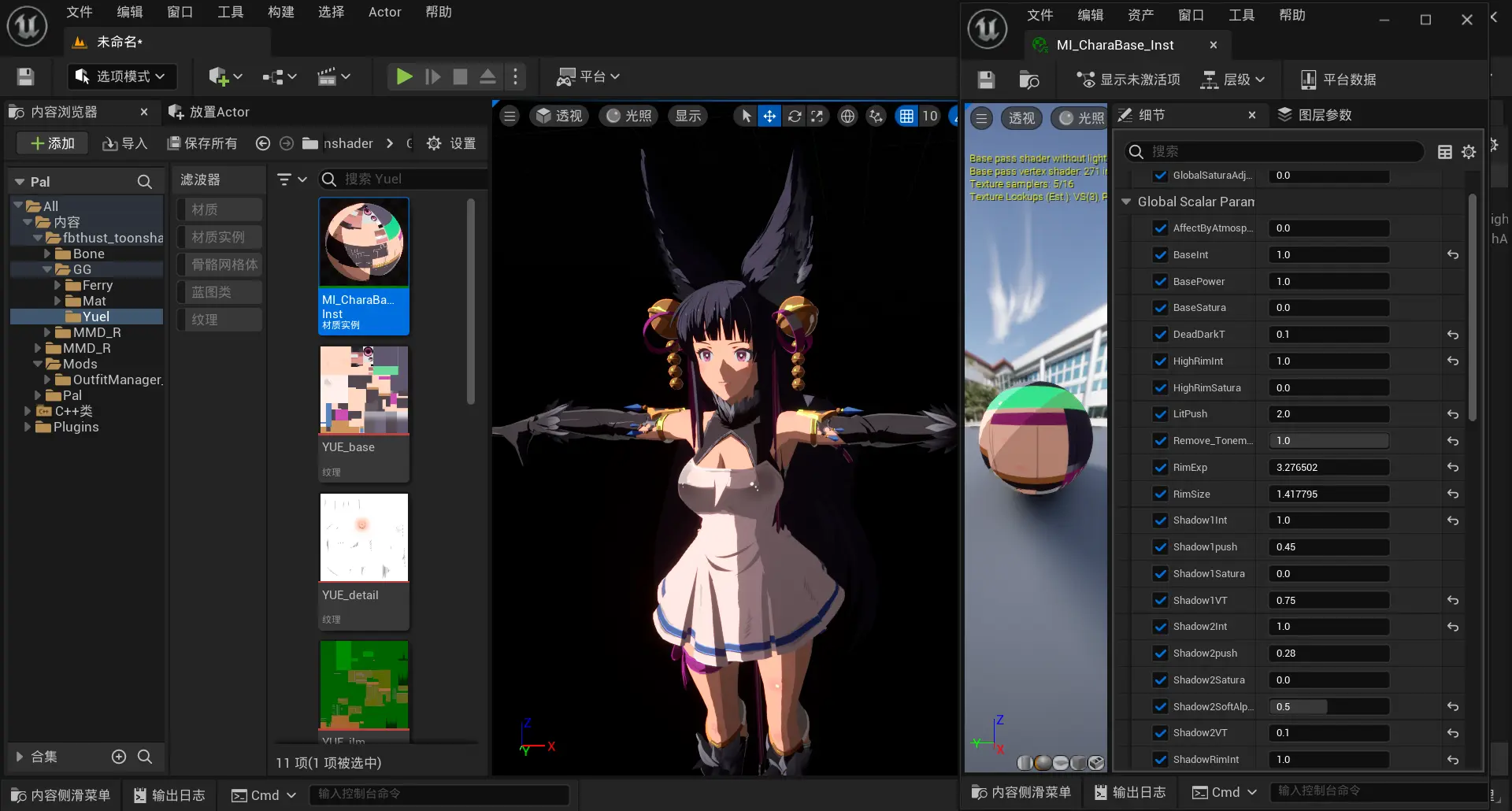Click the Add button in content browser

(x=52, y=143)
